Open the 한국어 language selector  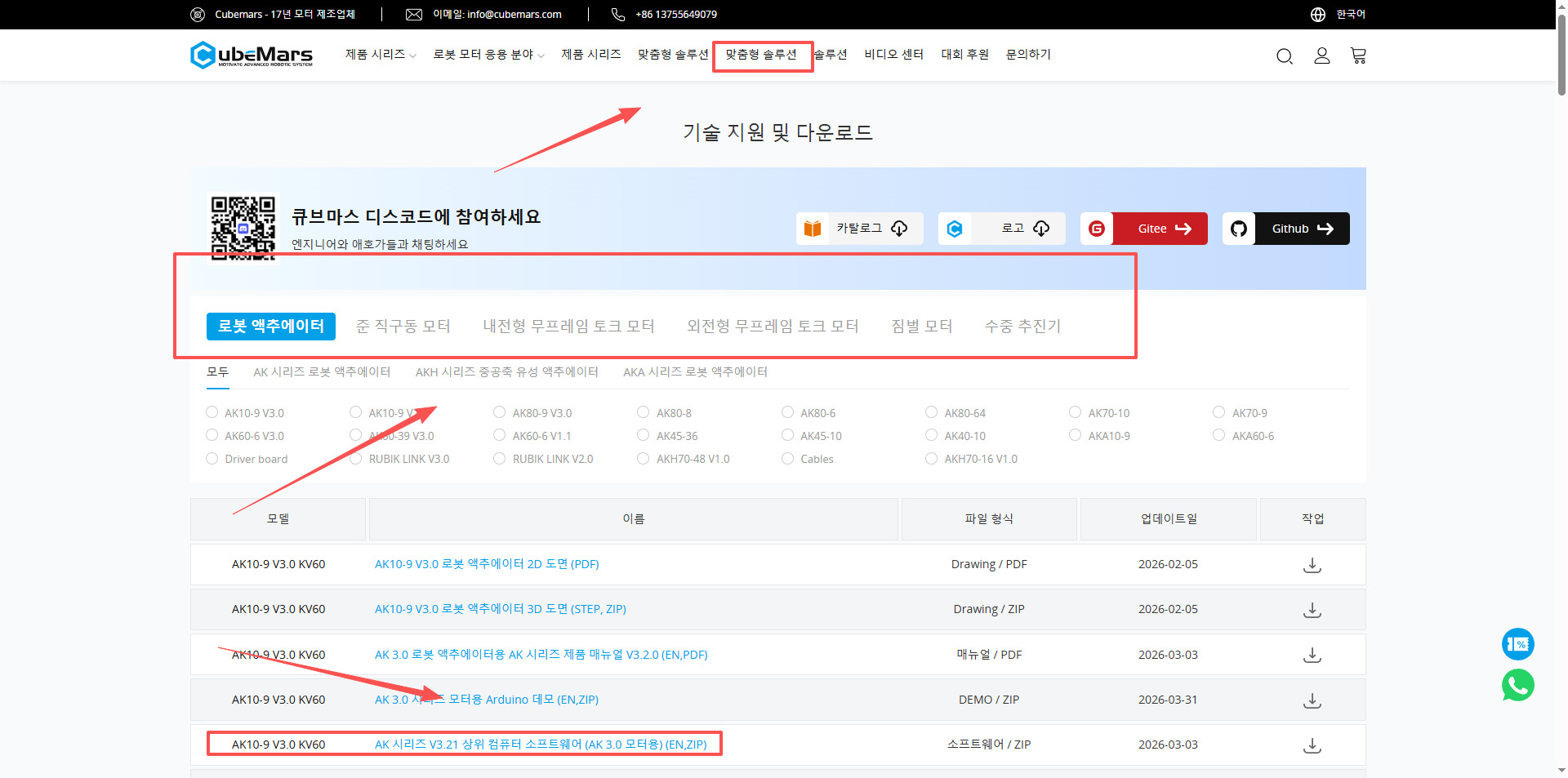click(x=1350, y=15)
